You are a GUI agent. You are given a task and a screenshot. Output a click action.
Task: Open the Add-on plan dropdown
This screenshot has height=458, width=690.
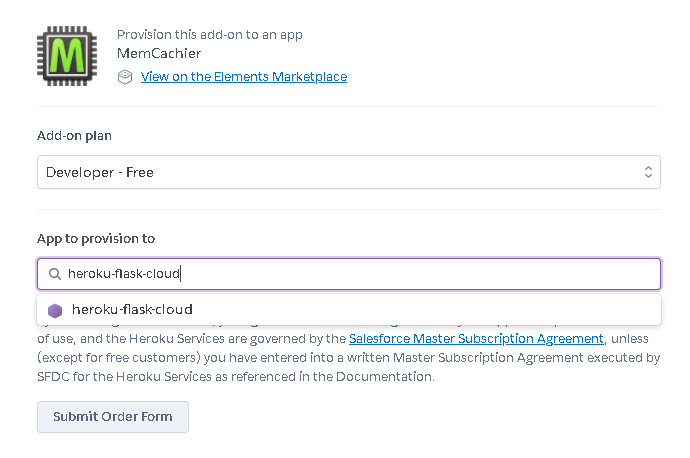coord(349,172)
